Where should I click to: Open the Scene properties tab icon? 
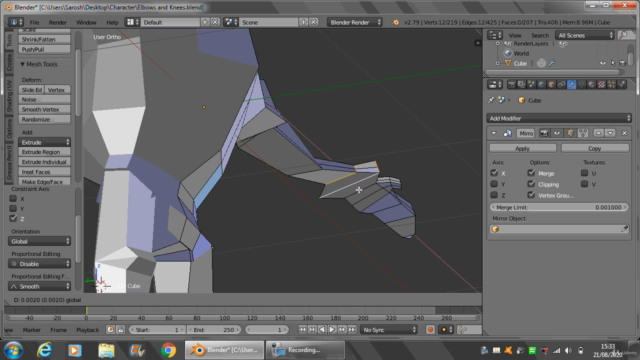[531, 84]
